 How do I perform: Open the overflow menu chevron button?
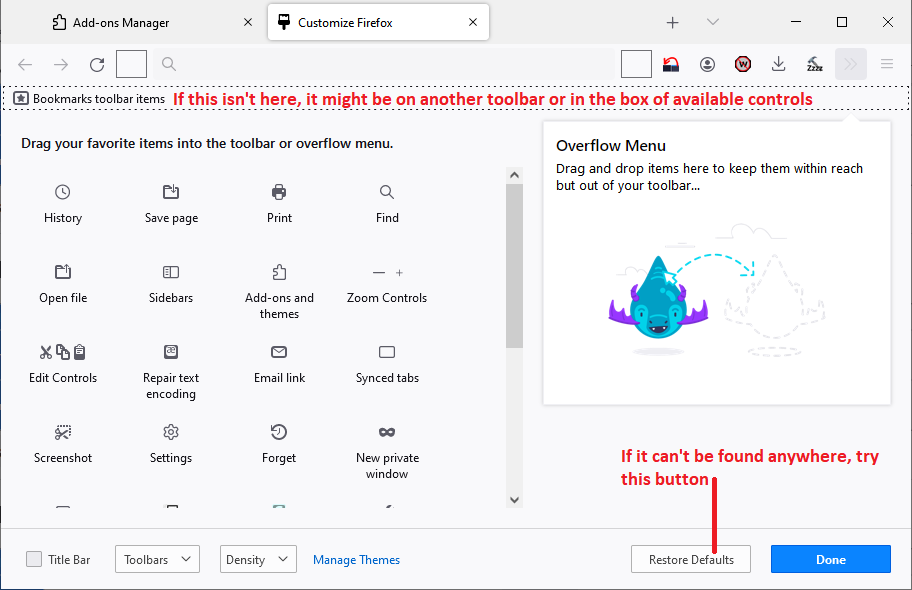[x=851, y=64]
